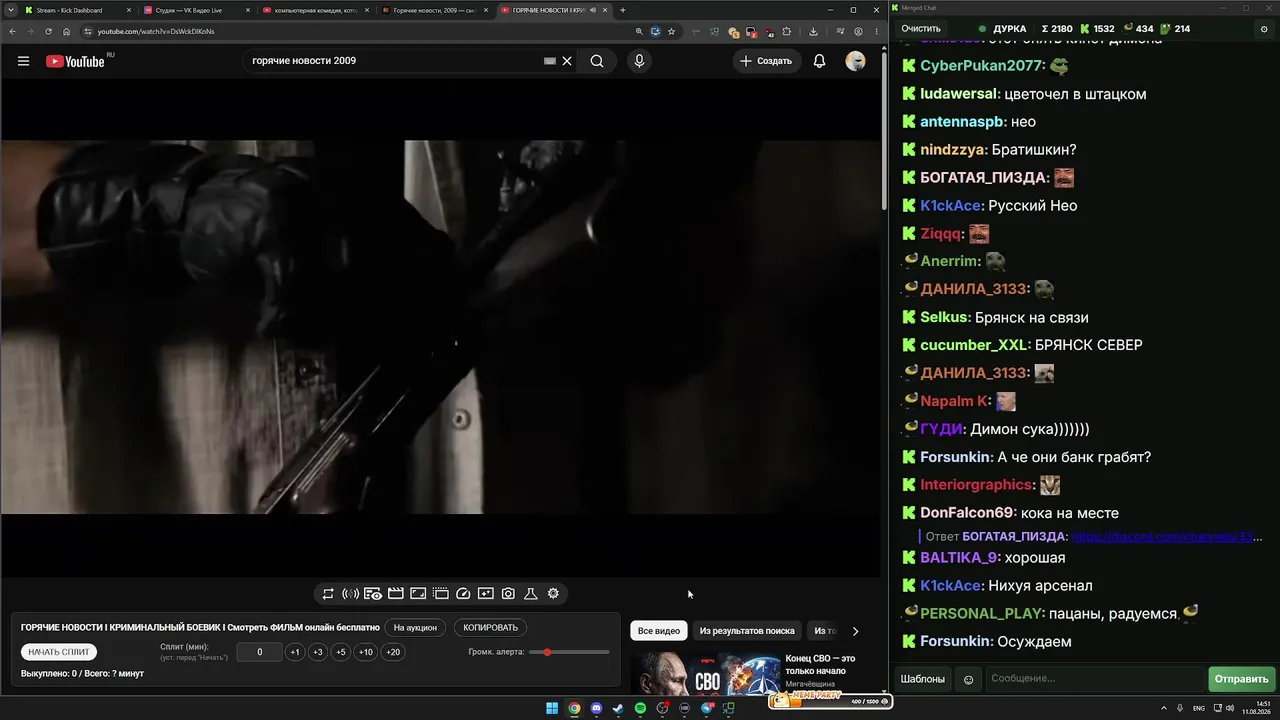This screenshot has height=720, width=1280.
Task: Add +20 minutes to the split
Action: coord(393,652)
